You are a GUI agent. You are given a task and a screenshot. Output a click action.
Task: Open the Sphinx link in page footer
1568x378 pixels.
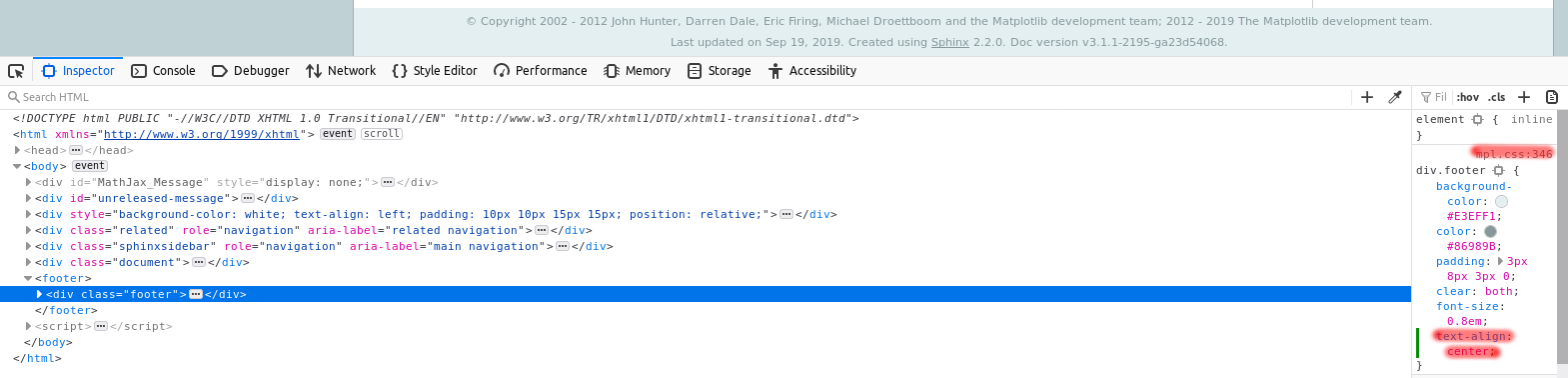[949, 42]
